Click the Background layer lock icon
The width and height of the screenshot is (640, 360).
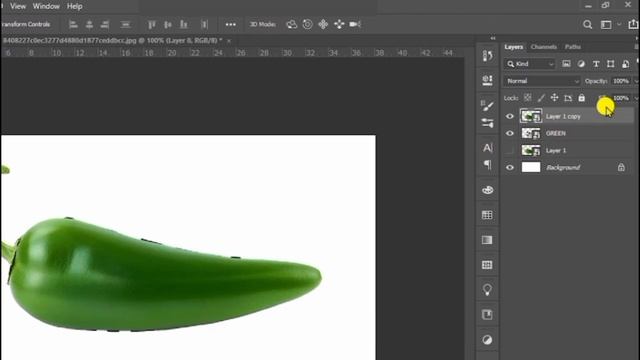tap(621, 167)
